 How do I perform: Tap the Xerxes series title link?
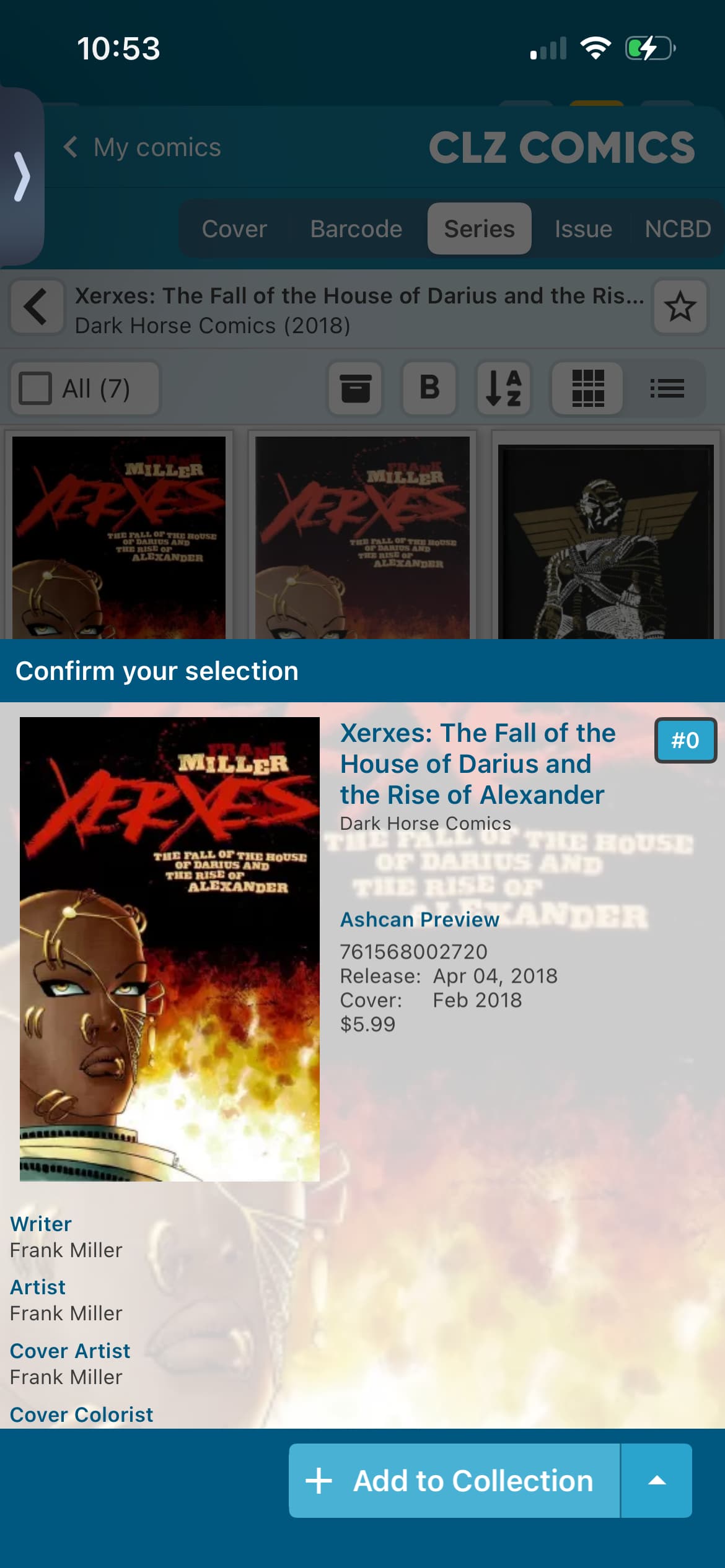click(478, 764)
